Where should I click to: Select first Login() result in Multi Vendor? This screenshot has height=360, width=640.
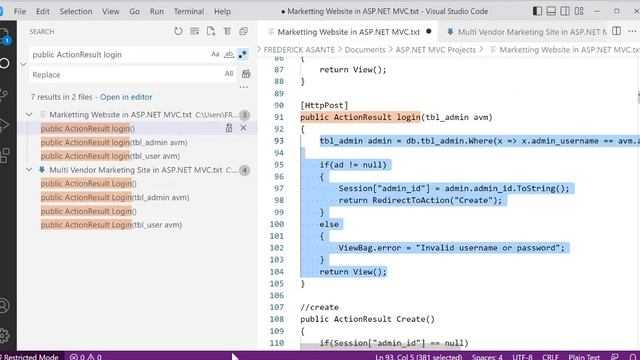pyautogui.click(x=89, y=184)
